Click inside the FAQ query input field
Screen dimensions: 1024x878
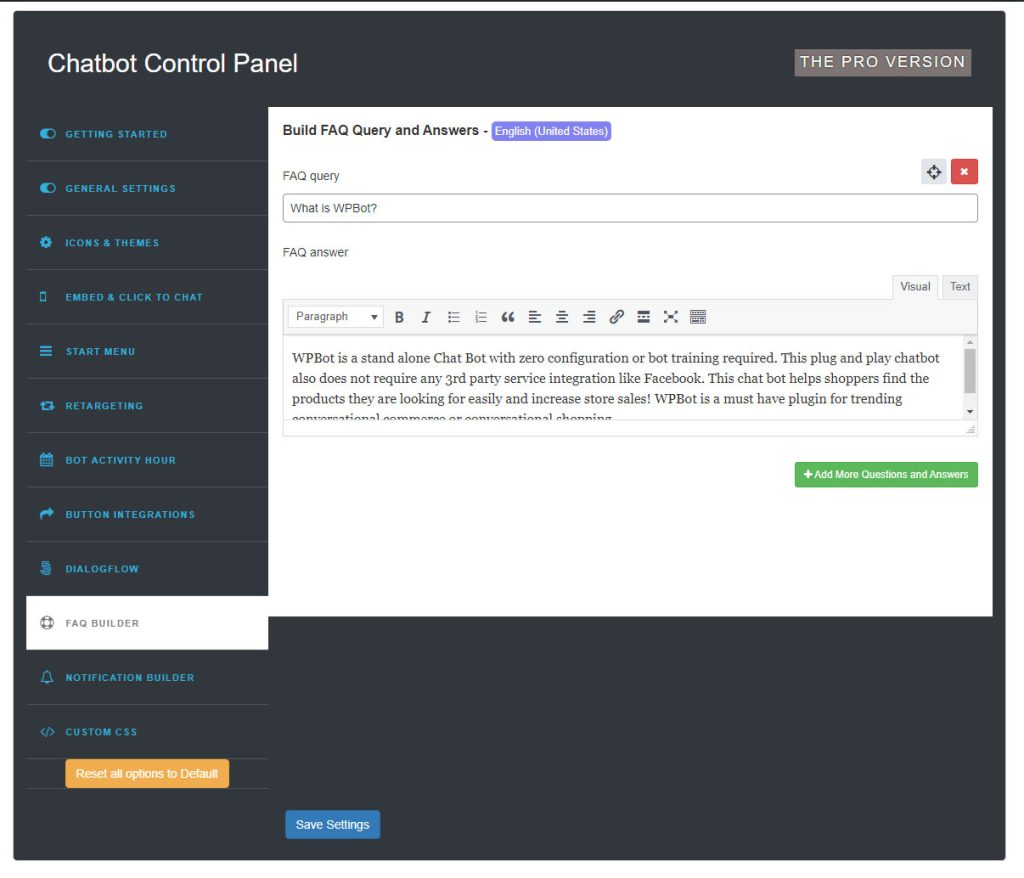(630, 207)
